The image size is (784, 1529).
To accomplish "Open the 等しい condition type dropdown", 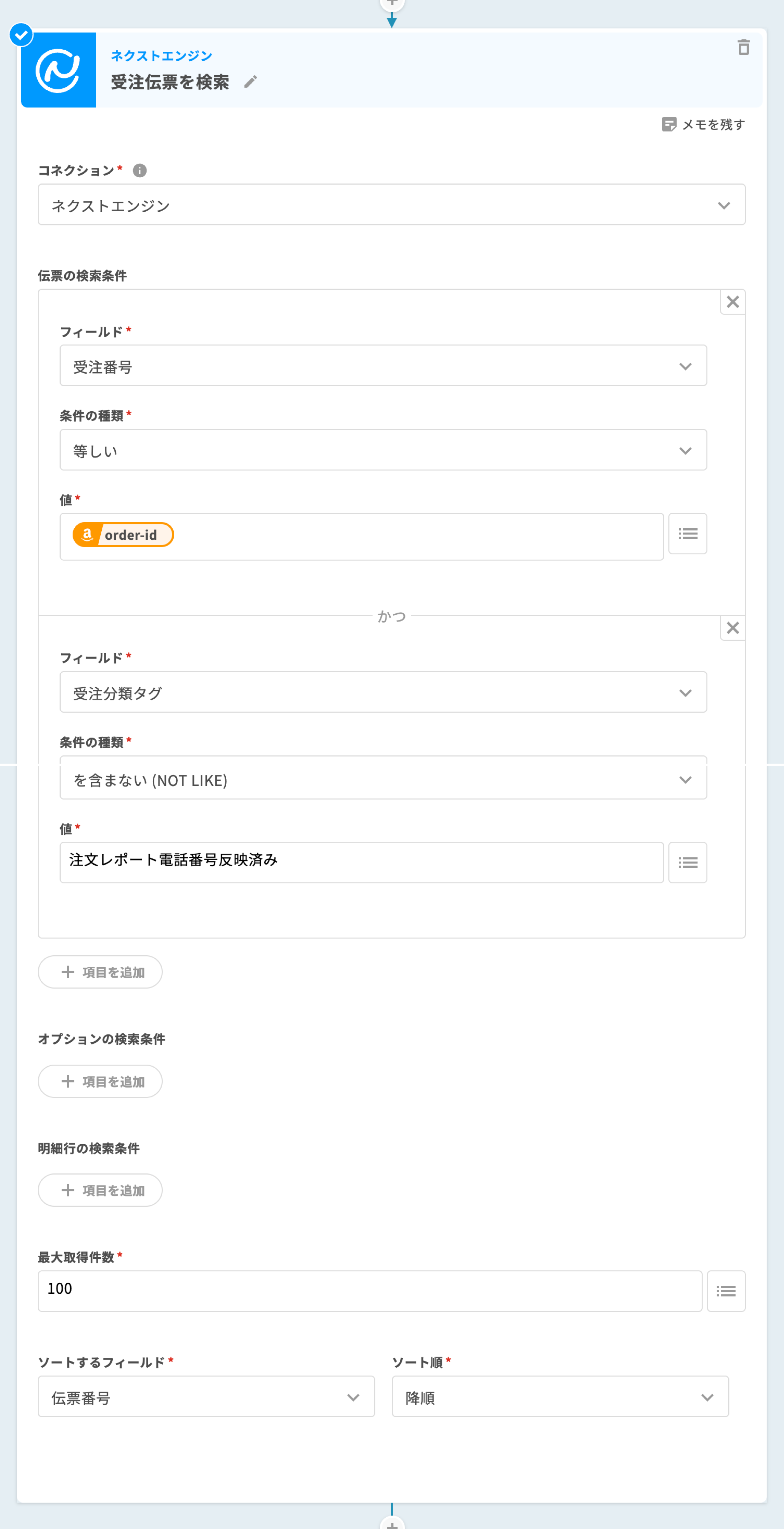I will [383, 450].
